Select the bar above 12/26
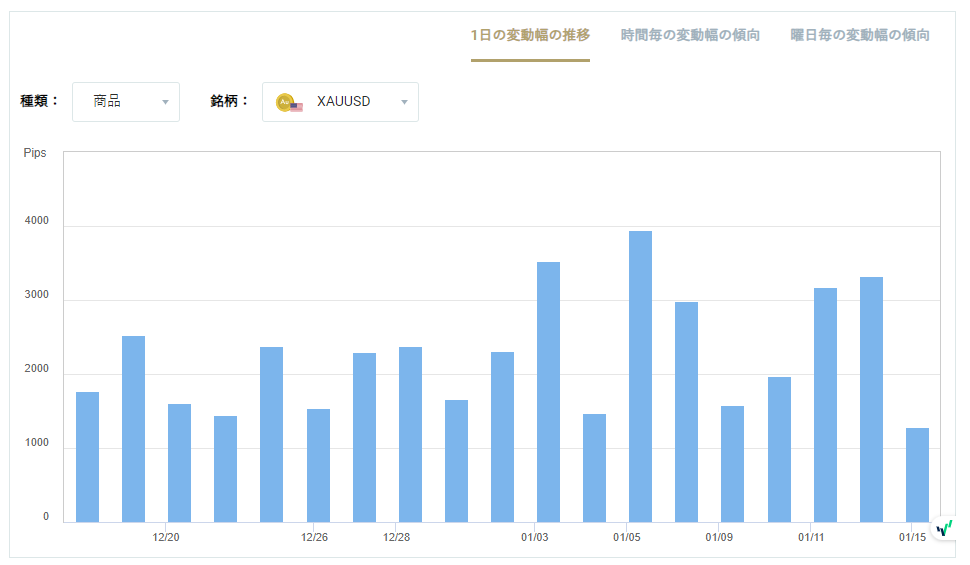The image size is (970, 565). click(x=319, y=465)
